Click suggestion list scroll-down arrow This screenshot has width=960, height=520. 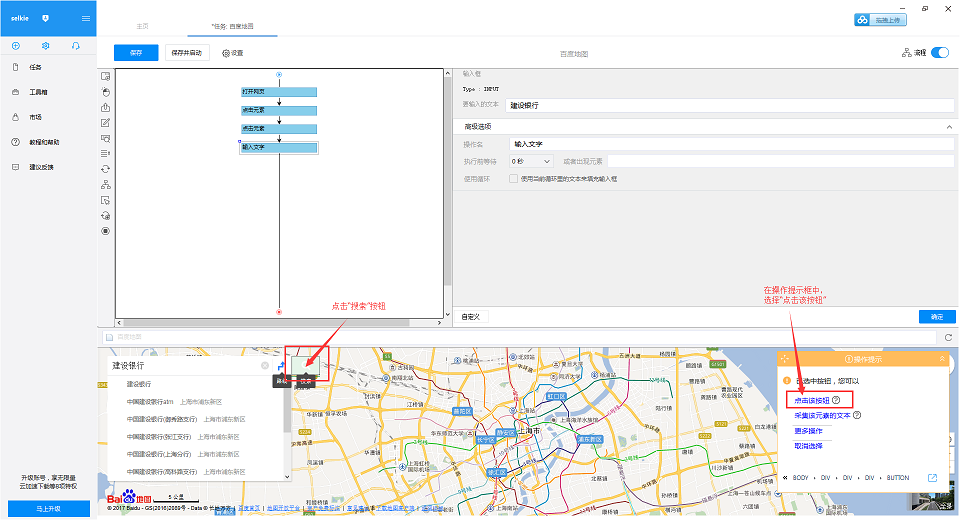[287, 477]
